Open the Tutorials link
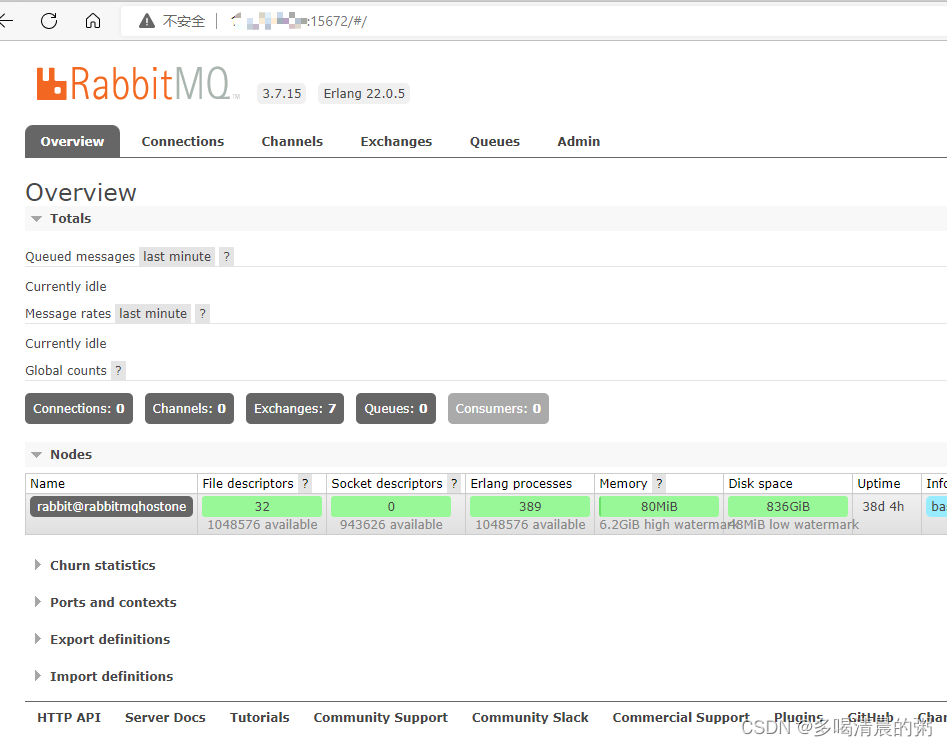The image size is (947, 746). tap(259, 718)
